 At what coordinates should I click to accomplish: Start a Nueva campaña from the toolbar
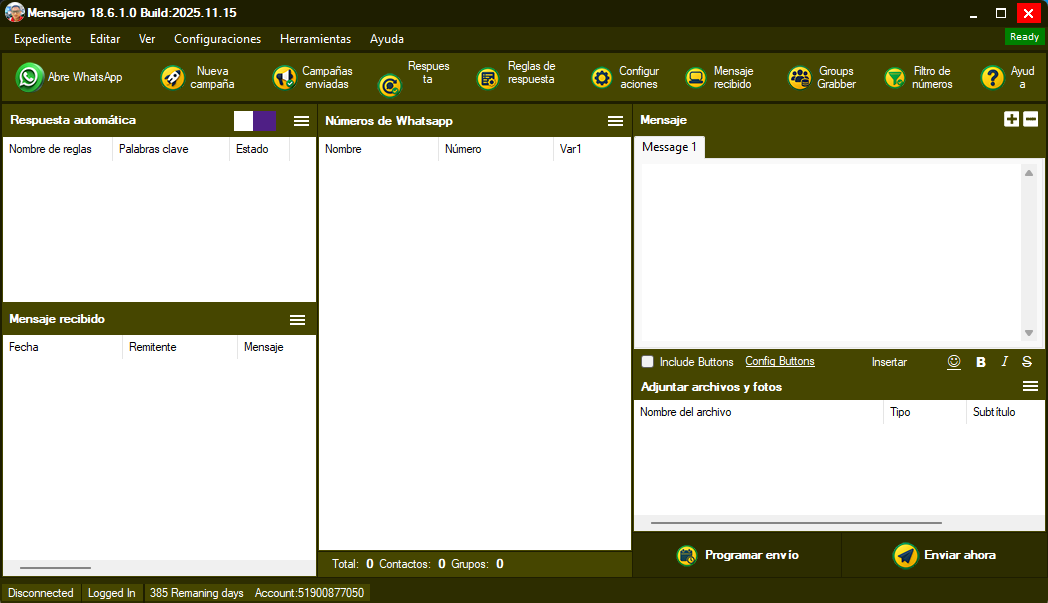tap(172, 76)
